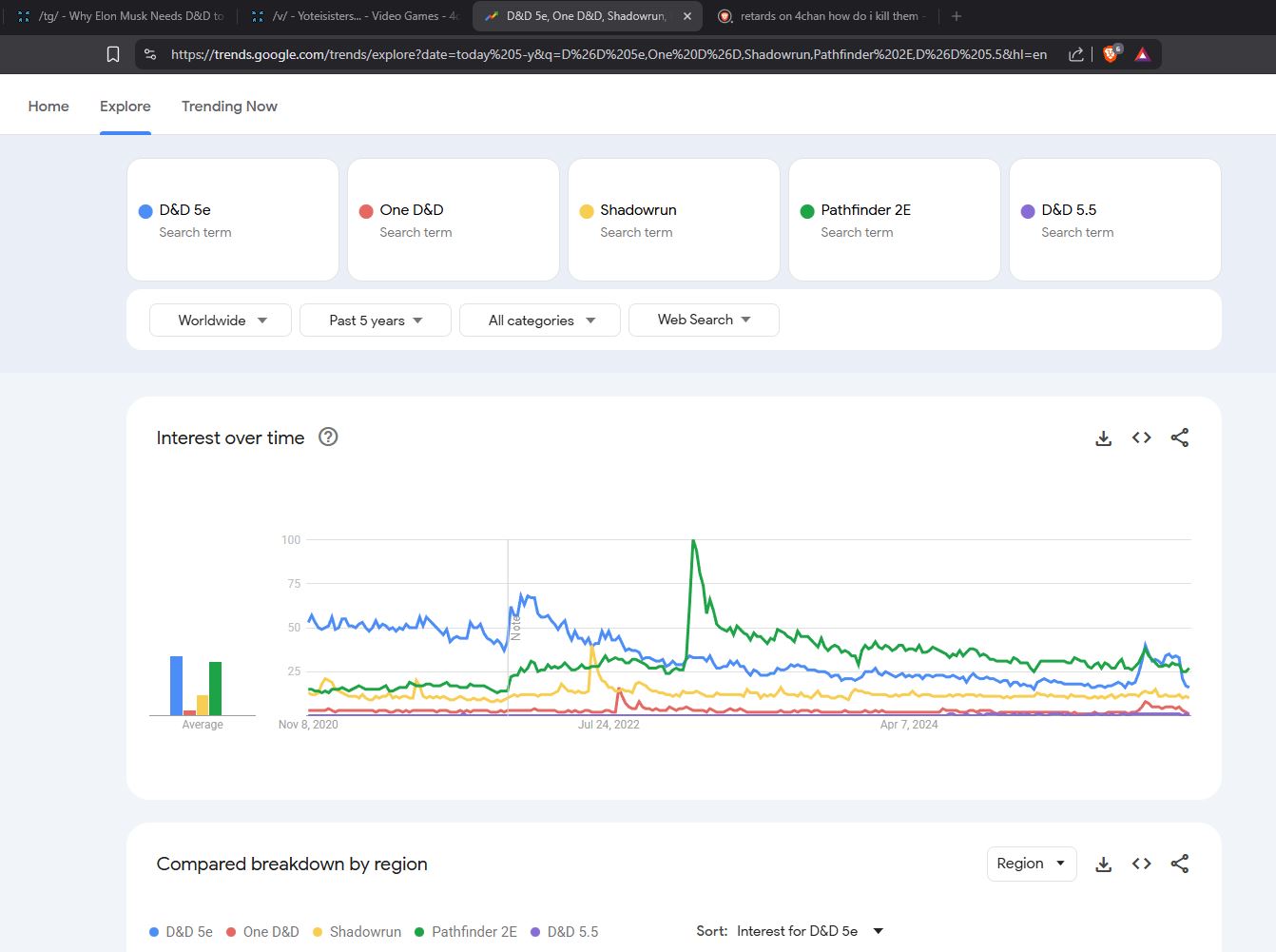Edit the D&D 5.5 search term card
This screenshot has width=1276, height=952.
(1115, 220)
